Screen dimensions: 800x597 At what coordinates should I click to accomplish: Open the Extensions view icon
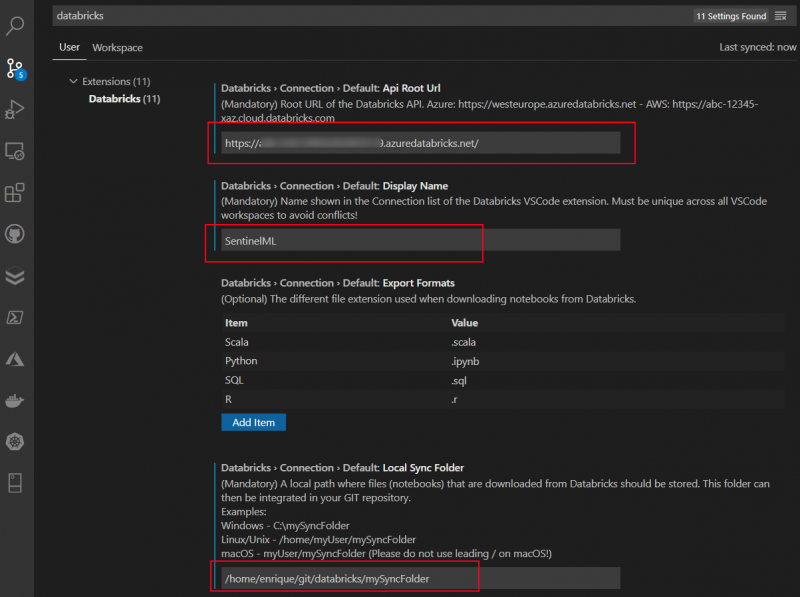(15, 194)
